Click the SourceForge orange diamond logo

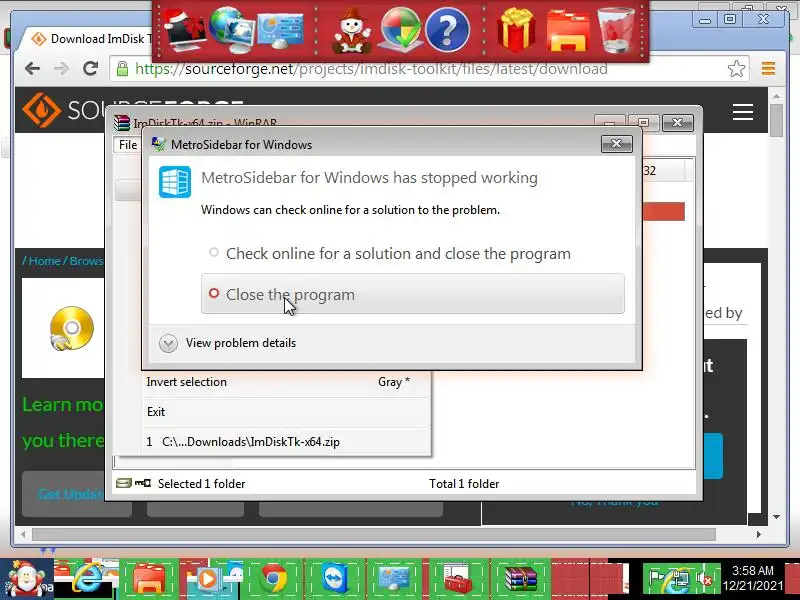41,110
